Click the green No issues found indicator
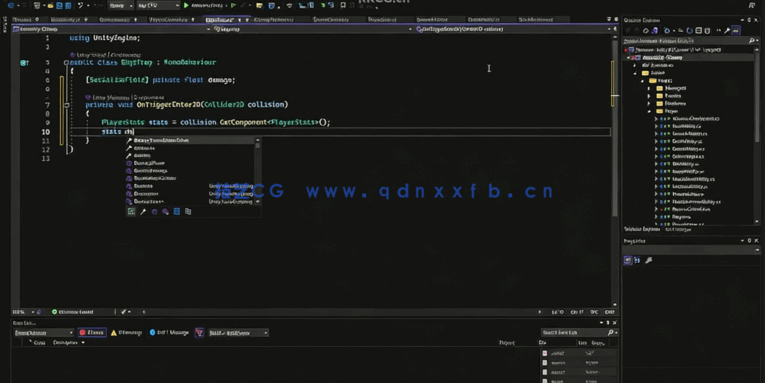This screenshot has width=765, height=383. [x=73, y=312]
